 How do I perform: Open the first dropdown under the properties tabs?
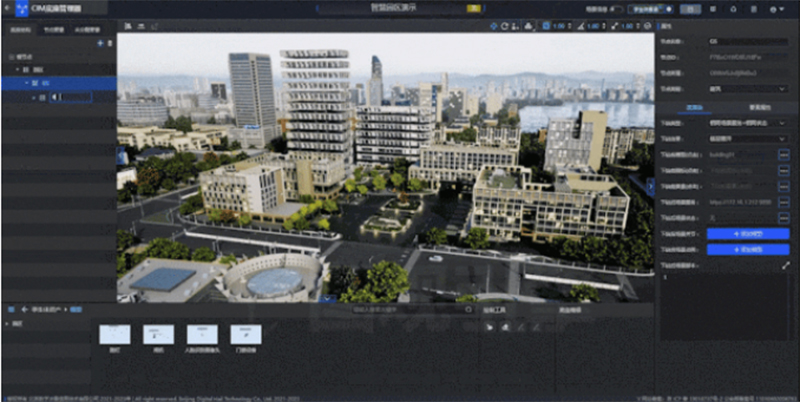point(748,123)
